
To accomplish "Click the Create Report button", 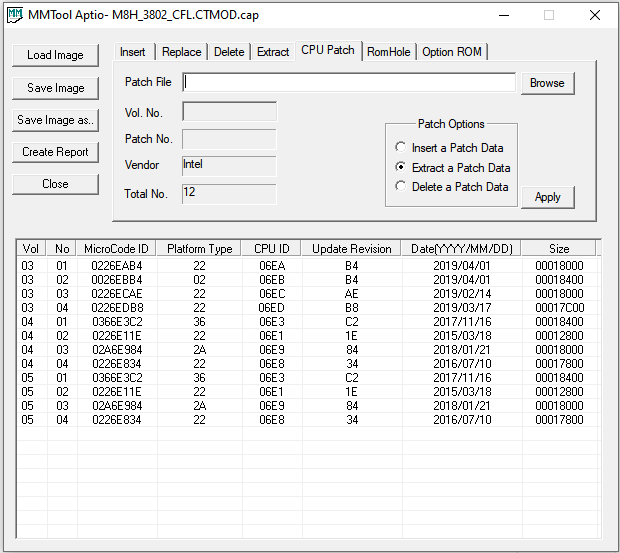I will tap(55, 152).
